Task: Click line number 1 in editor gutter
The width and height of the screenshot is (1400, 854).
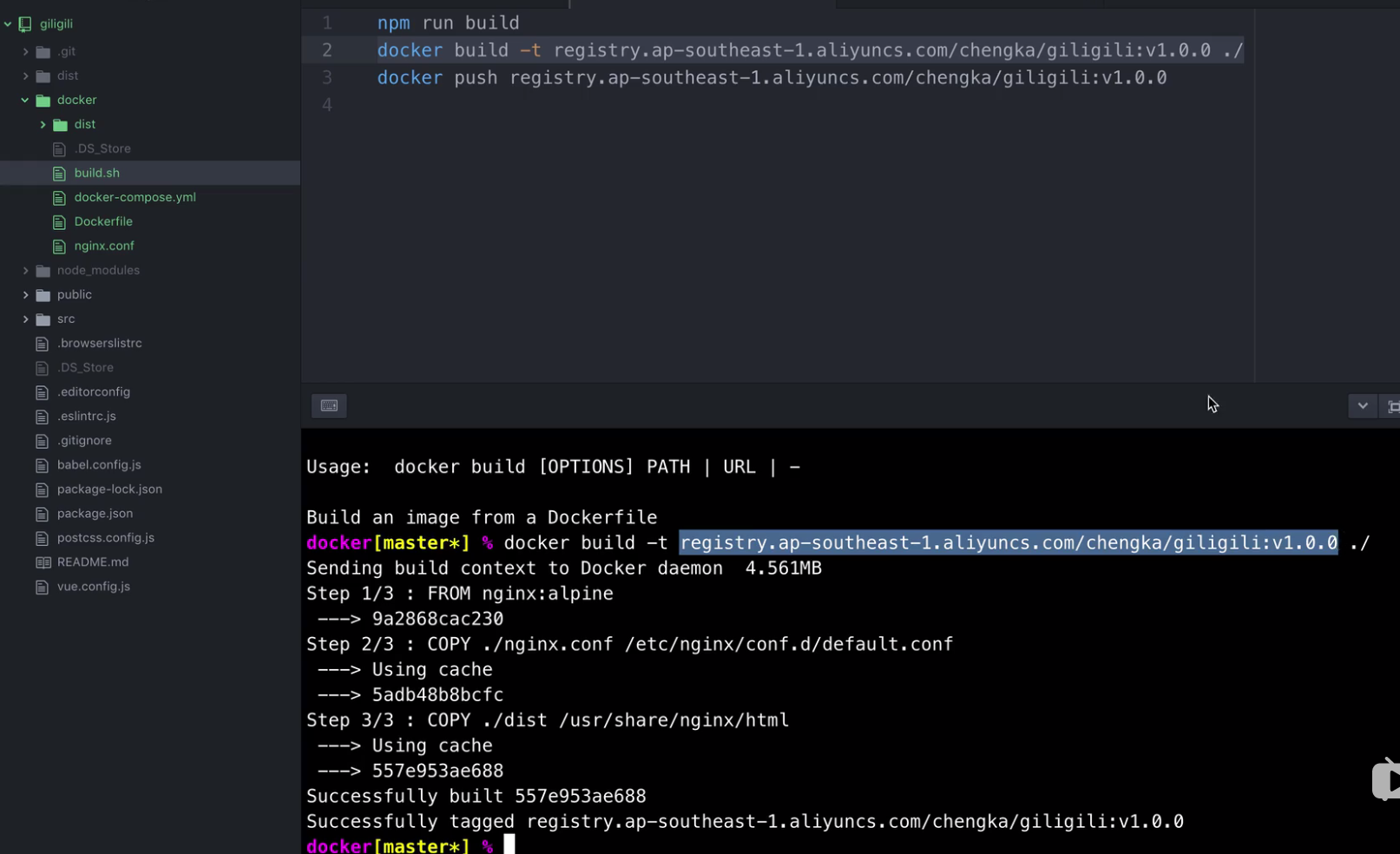Action: pyautogui.click(x=327, y=23)
